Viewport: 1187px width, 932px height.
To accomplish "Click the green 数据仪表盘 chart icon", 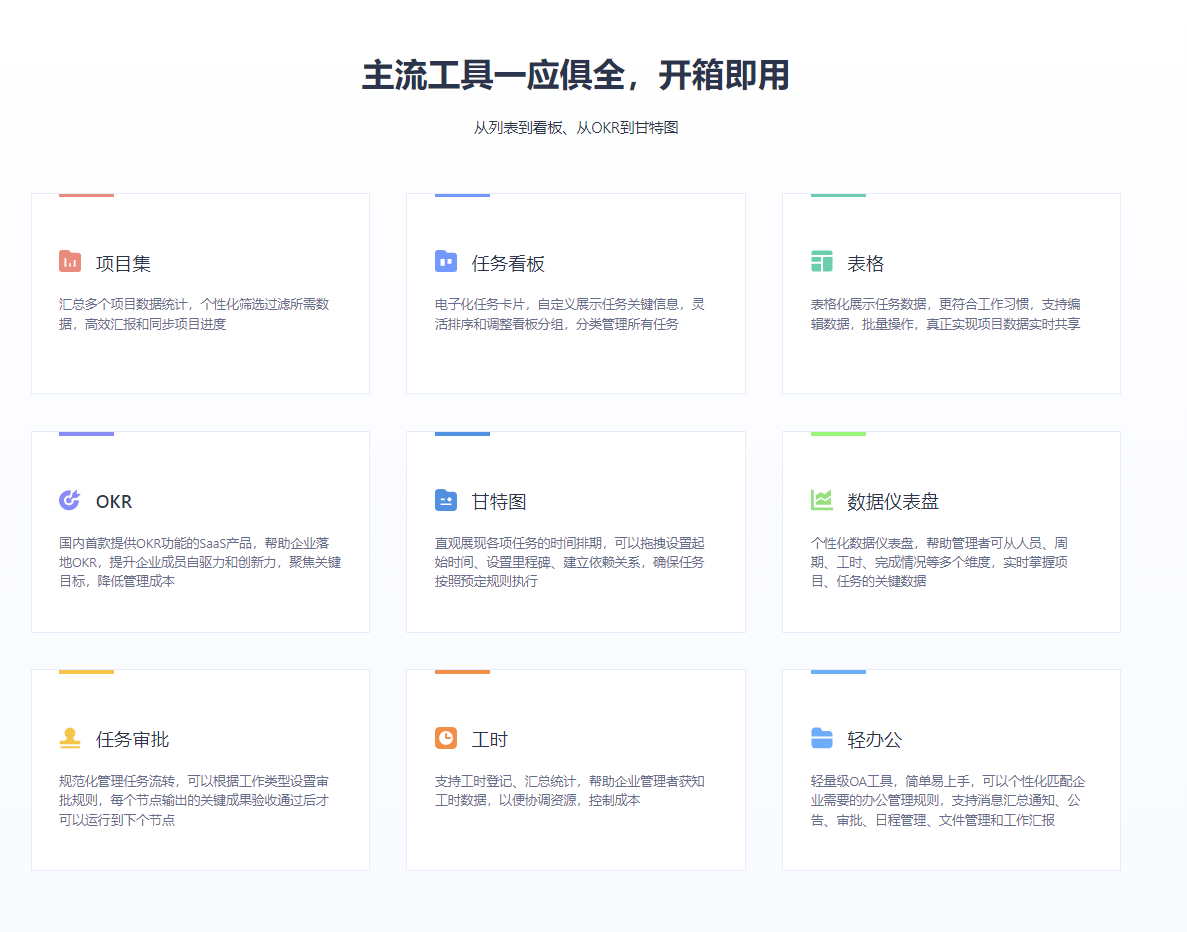I will 821,500.
